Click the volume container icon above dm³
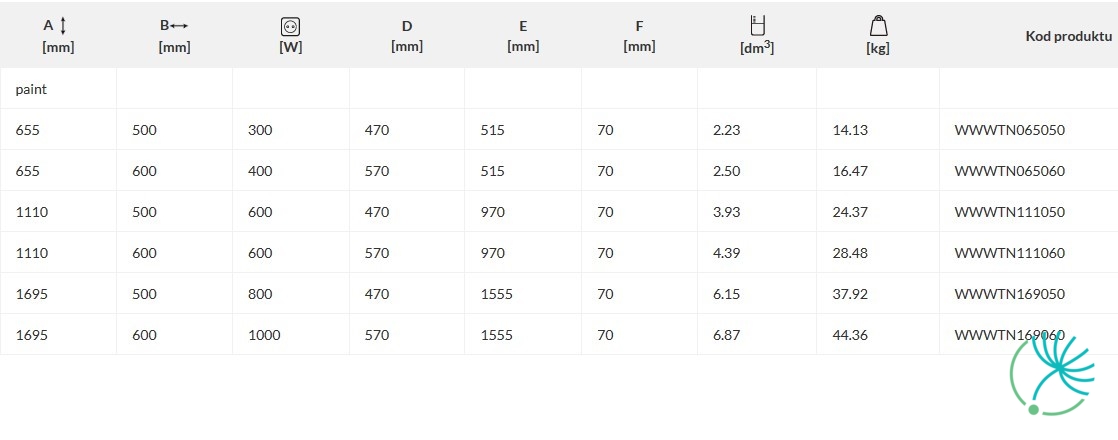Image resolution: width=1118 pixels, height=440 pixels. pyautogui.click(x=757, y=26)
